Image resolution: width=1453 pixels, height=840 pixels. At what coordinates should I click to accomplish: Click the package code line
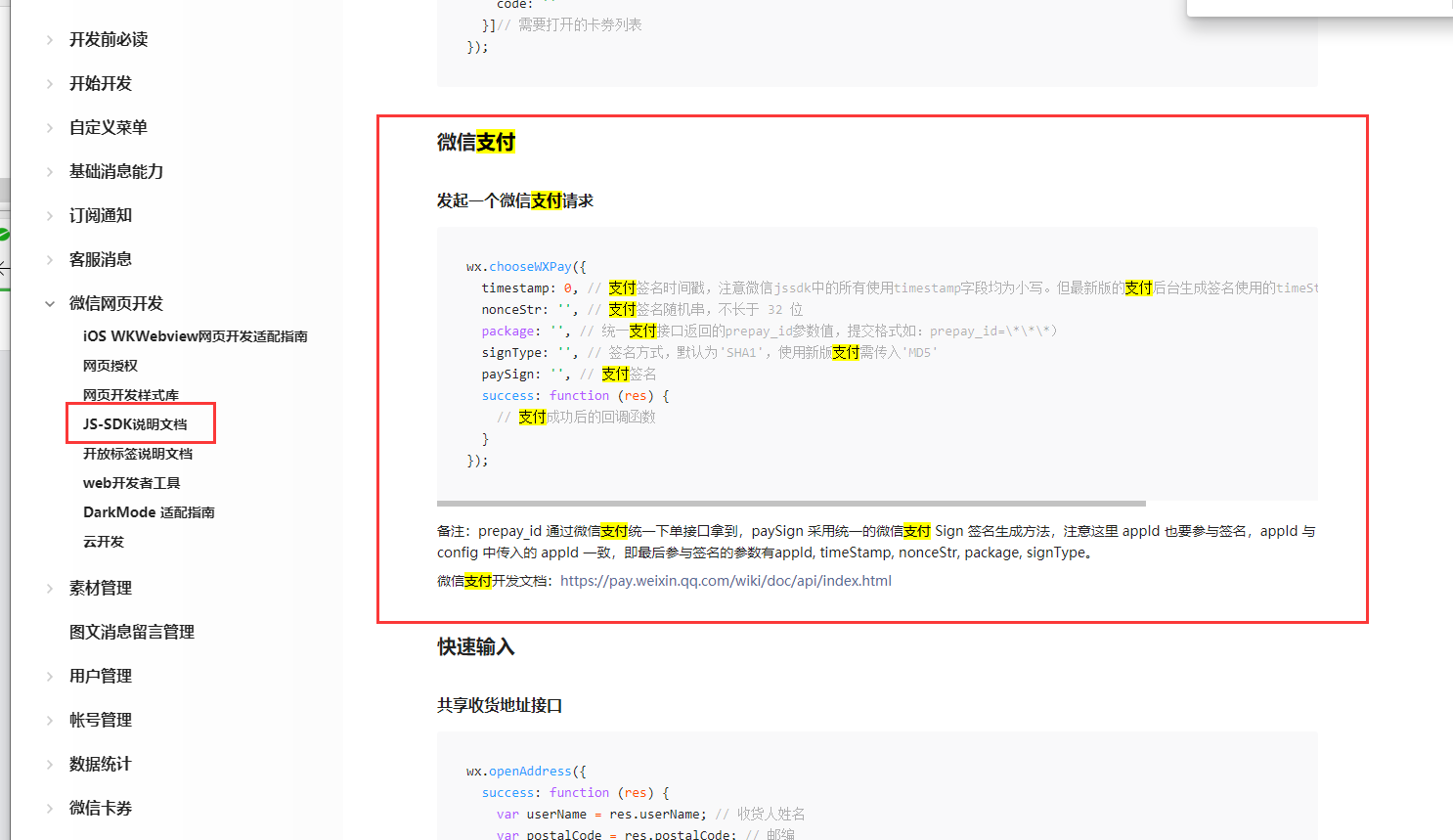[x=770, y=331]
